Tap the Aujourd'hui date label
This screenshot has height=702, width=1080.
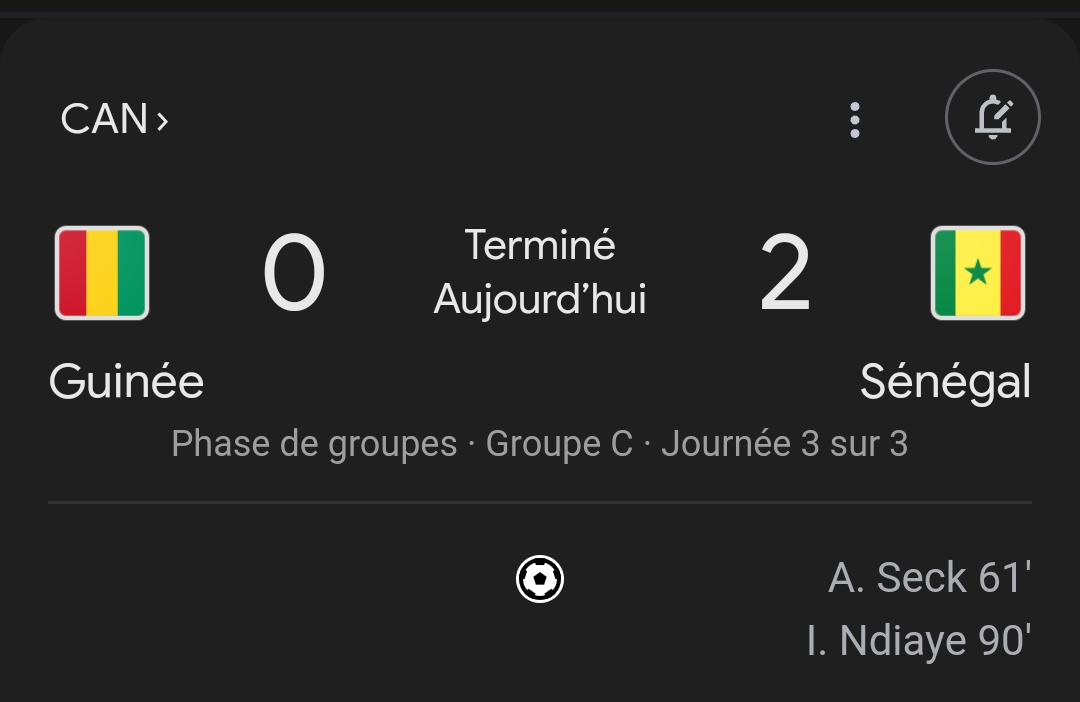coord(540,299)
